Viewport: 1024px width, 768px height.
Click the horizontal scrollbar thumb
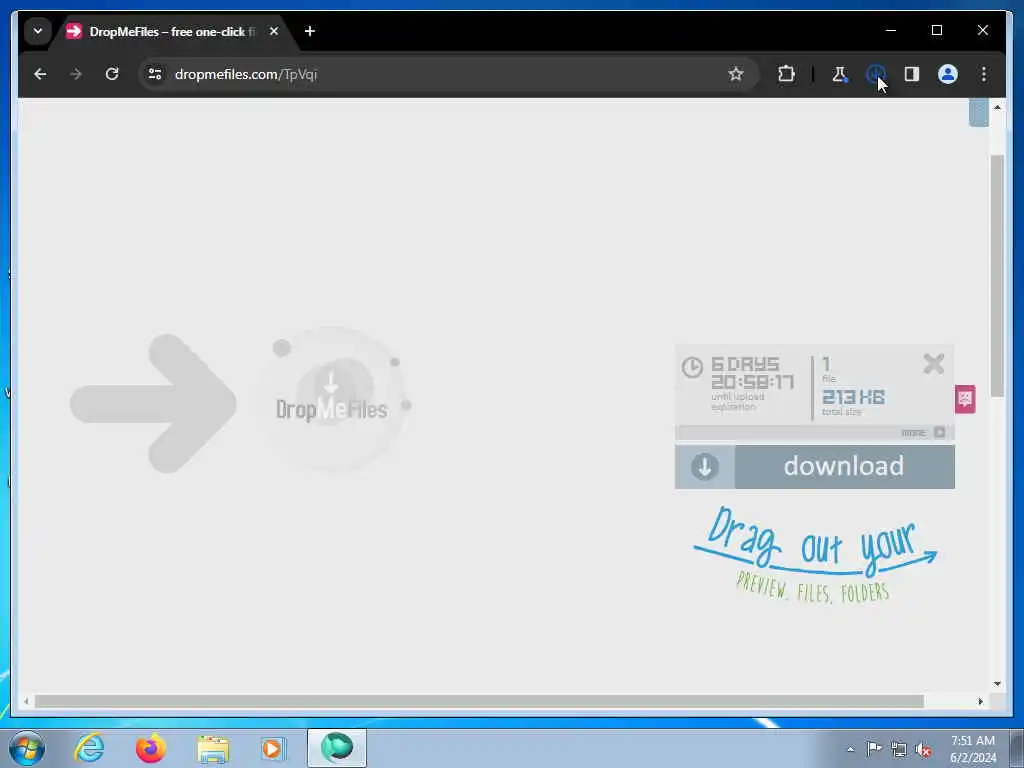pyautogui.click(x=479, y=701)
